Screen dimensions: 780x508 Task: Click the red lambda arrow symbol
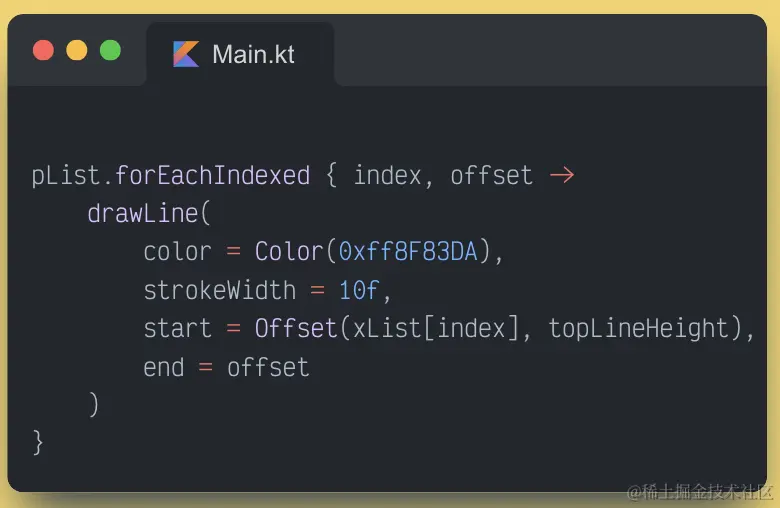click(x=562, y=176)
